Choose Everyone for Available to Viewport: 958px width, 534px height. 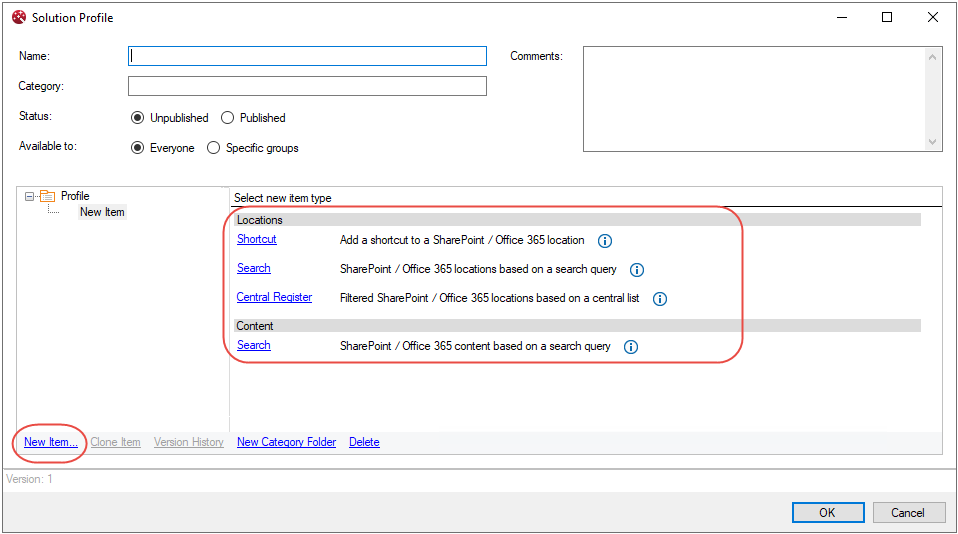pos(138,148)
